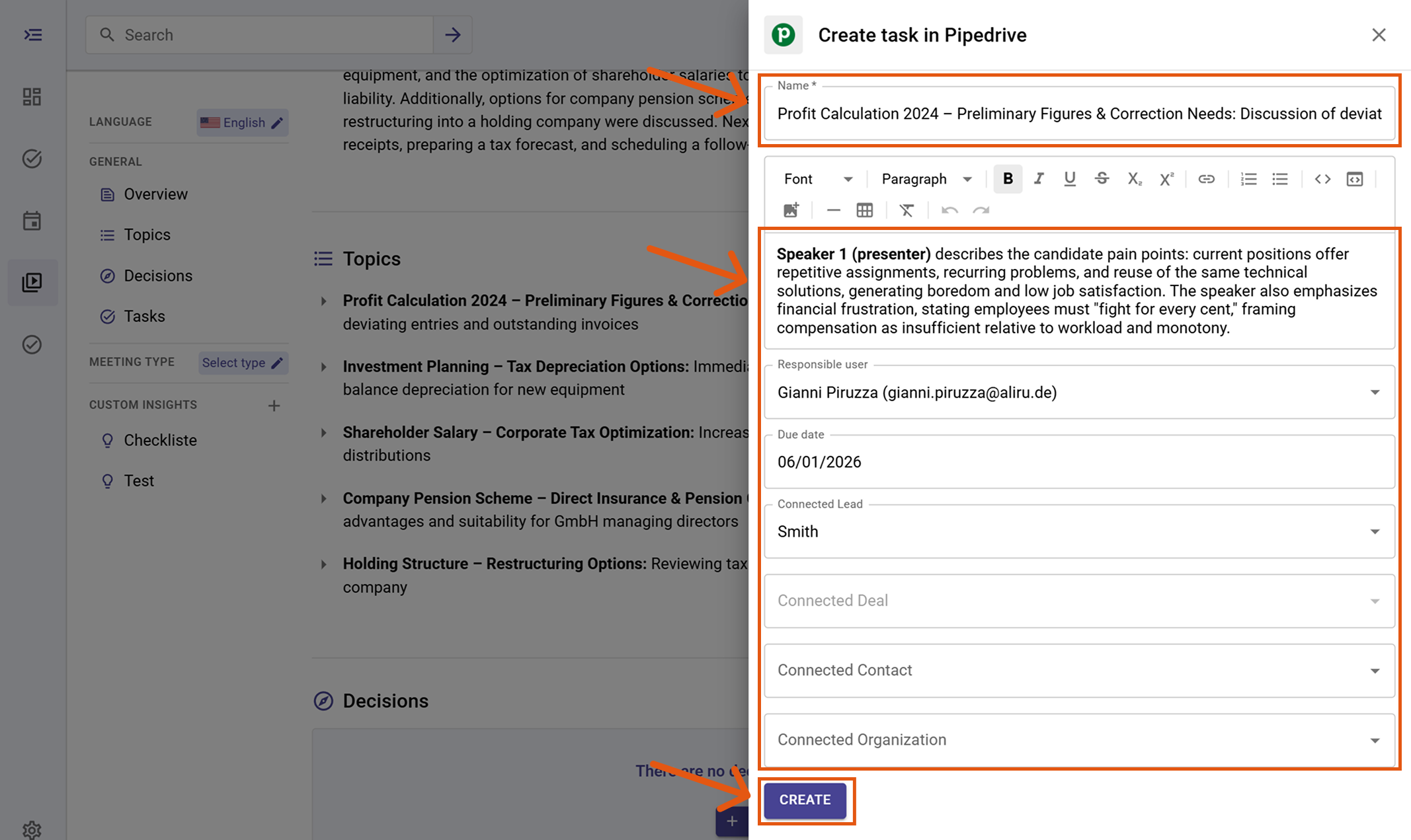This screenshot has height=840, width=1411.
Task: Expand the Holding Structure topic
Action: [x=323, y=564]
